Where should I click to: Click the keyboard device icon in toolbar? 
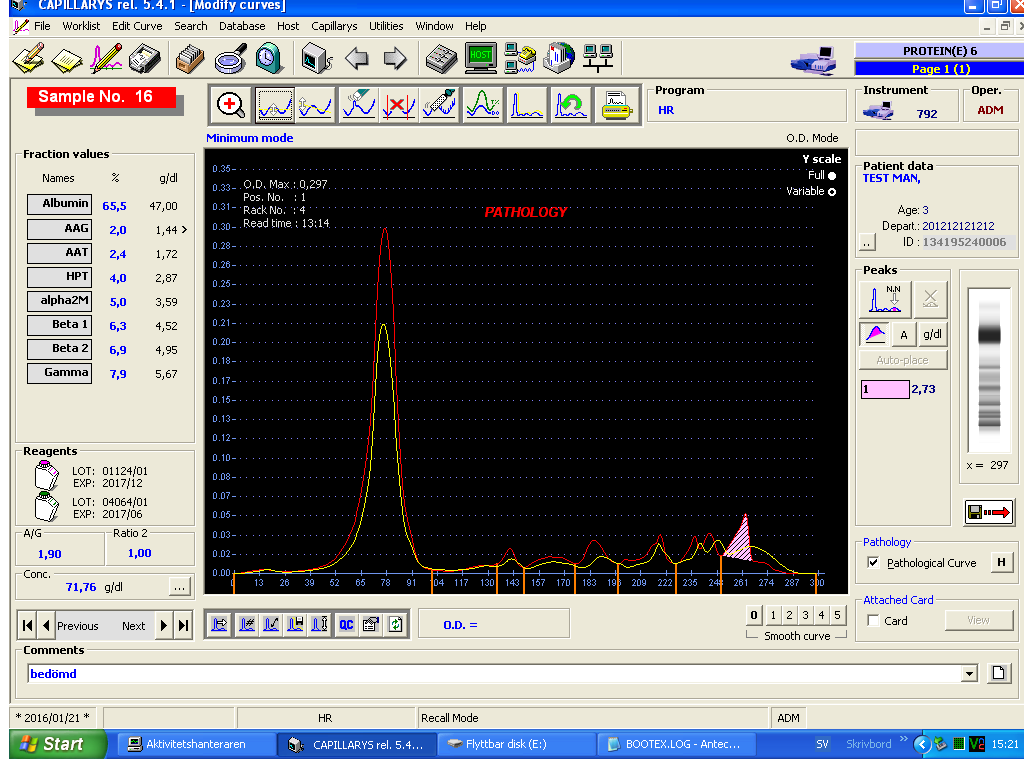(x=441, y=58)
